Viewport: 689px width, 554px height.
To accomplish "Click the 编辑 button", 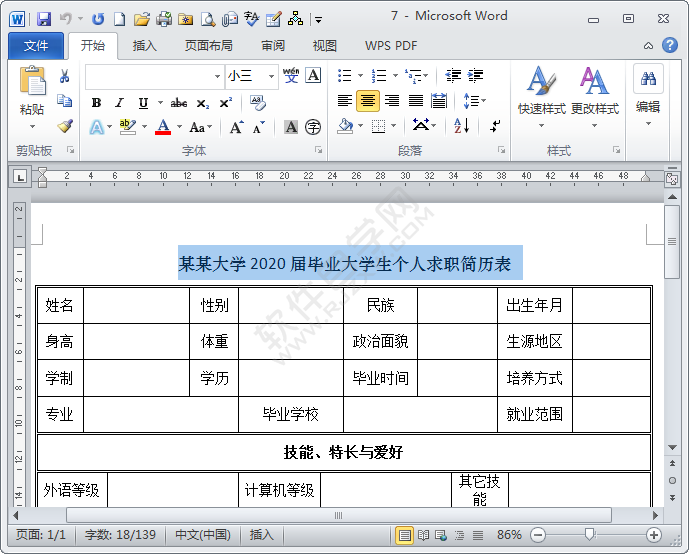I will point(648,96).
